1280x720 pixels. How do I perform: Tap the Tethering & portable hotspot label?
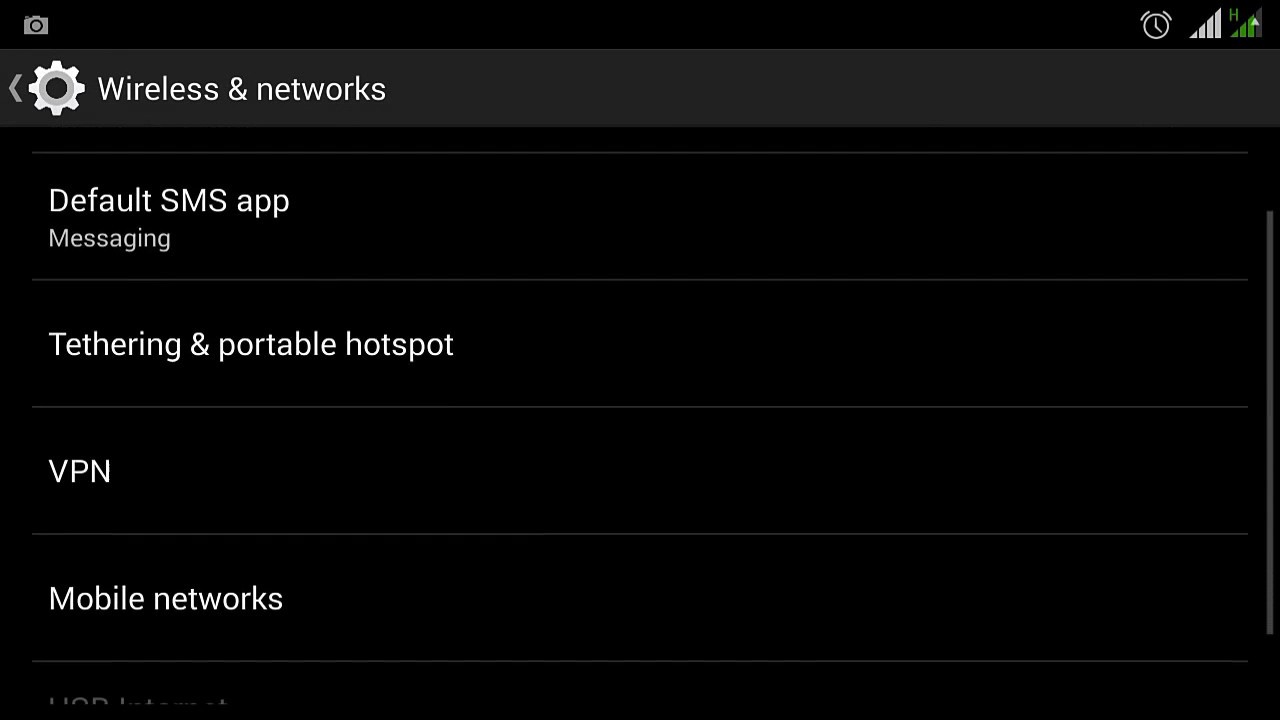(251, 344)
